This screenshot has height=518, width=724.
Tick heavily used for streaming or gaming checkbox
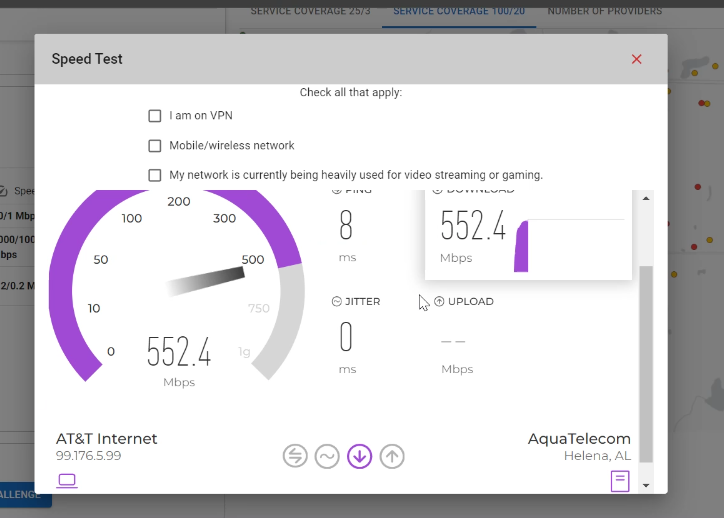[155, 175]
